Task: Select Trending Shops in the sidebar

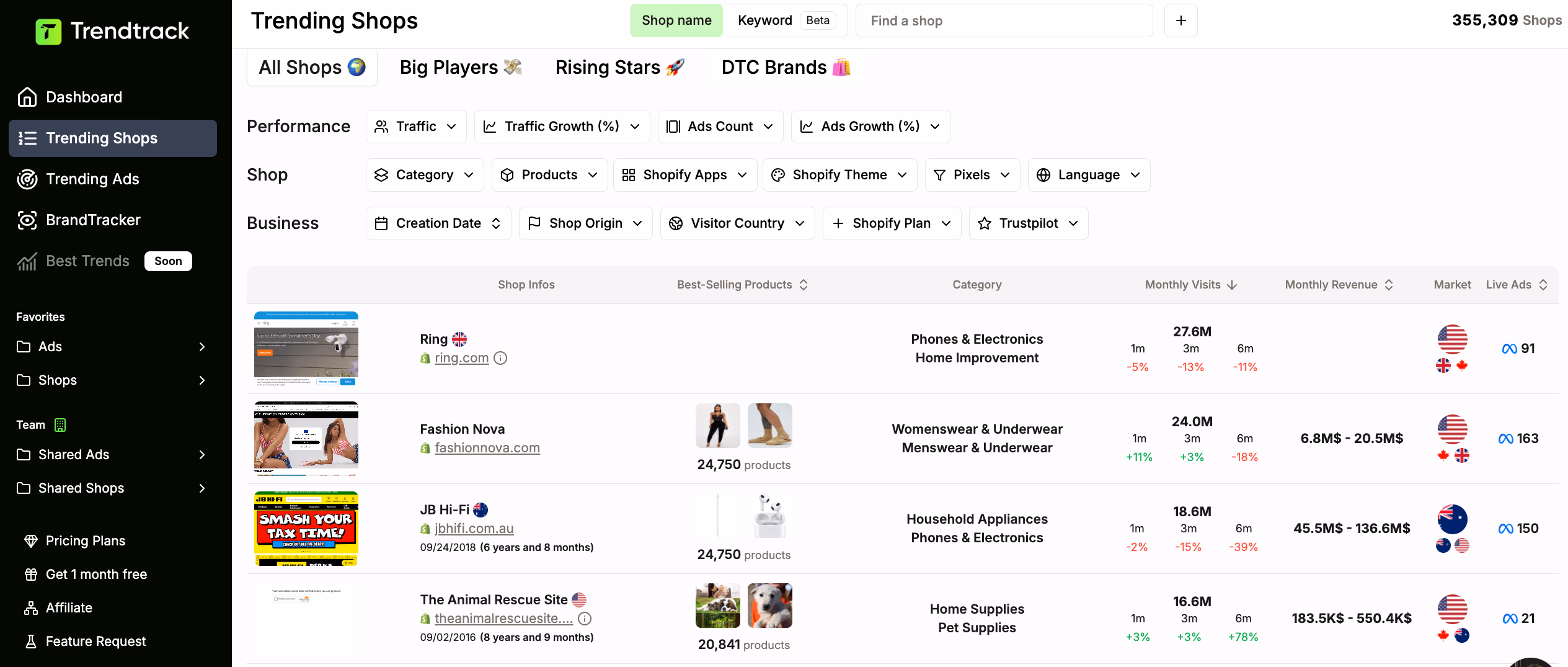Action: (x=113, y=138)
